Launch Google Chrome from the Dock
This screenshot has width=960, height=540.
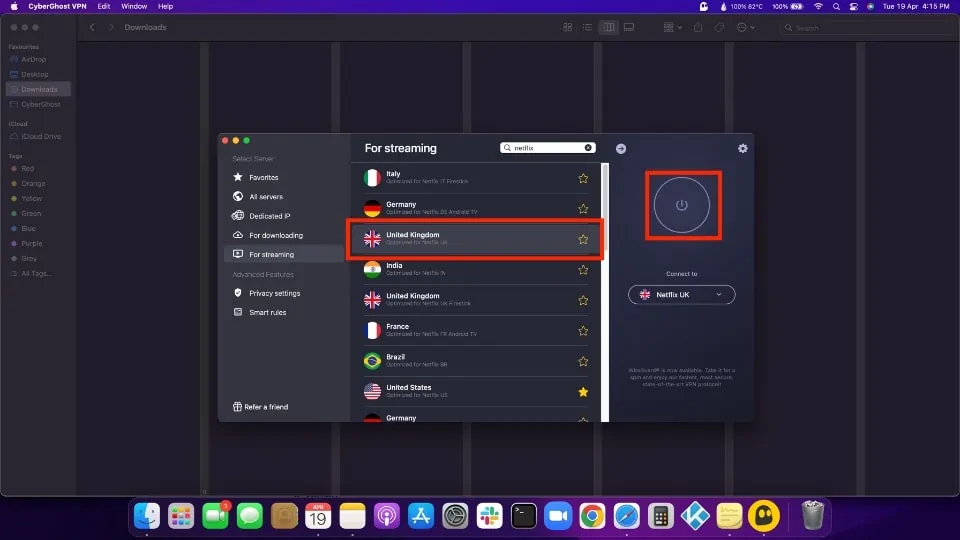[x=592, y=516]
